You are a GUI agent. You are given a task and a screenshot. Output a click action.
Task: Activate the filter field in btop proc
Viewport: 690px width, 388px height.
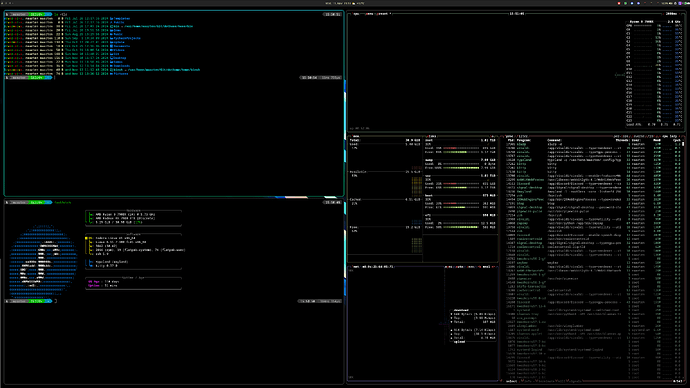522,136
